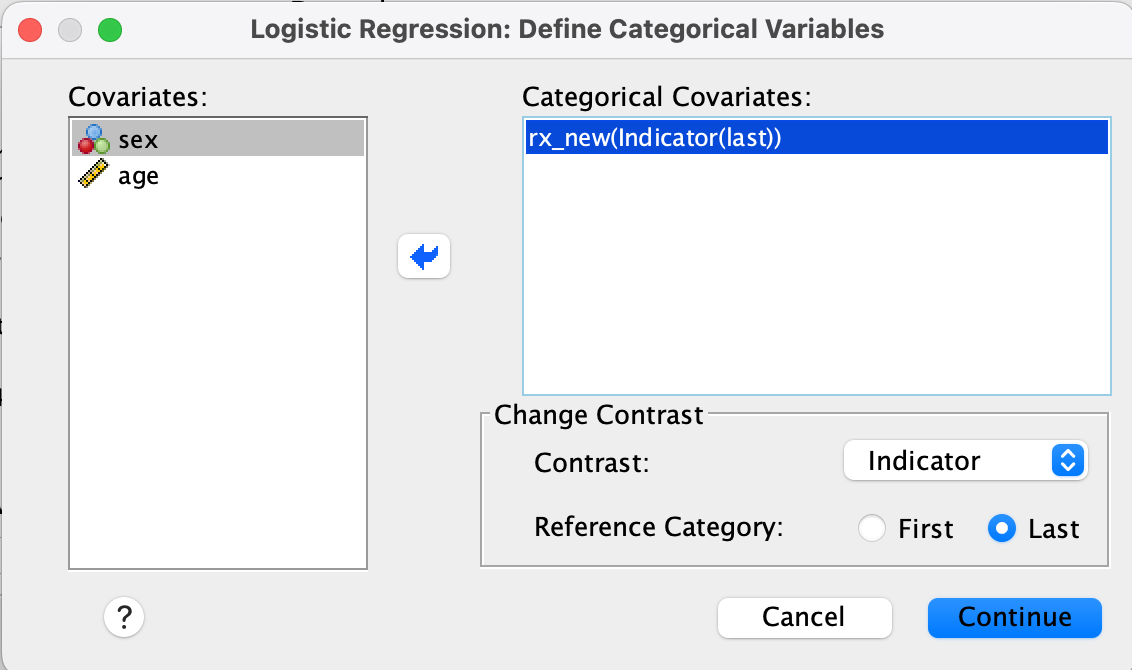Click the dialog title bar text
1132x670 pixels.
pos(567,29)
